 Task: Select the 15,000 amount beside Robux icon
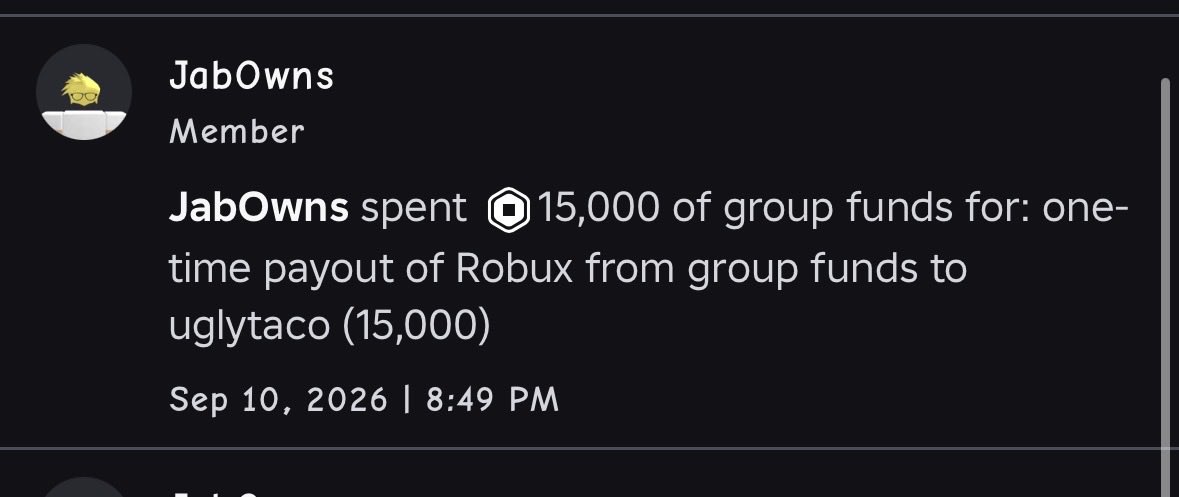pyautogui.click(x=599, y=208)
